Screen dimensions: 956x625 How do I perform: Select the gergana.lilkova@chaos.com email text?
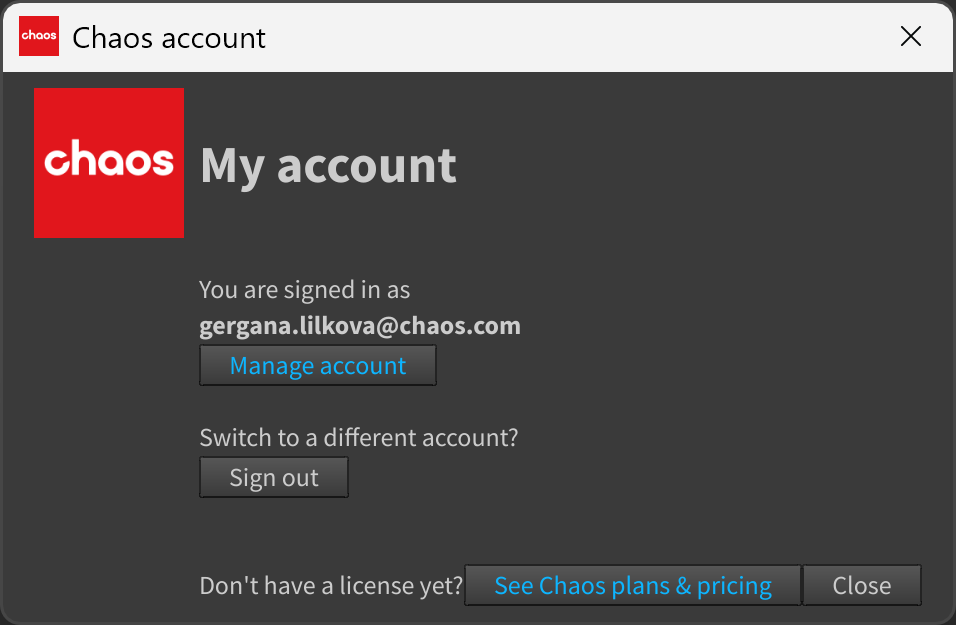[360, 326]
